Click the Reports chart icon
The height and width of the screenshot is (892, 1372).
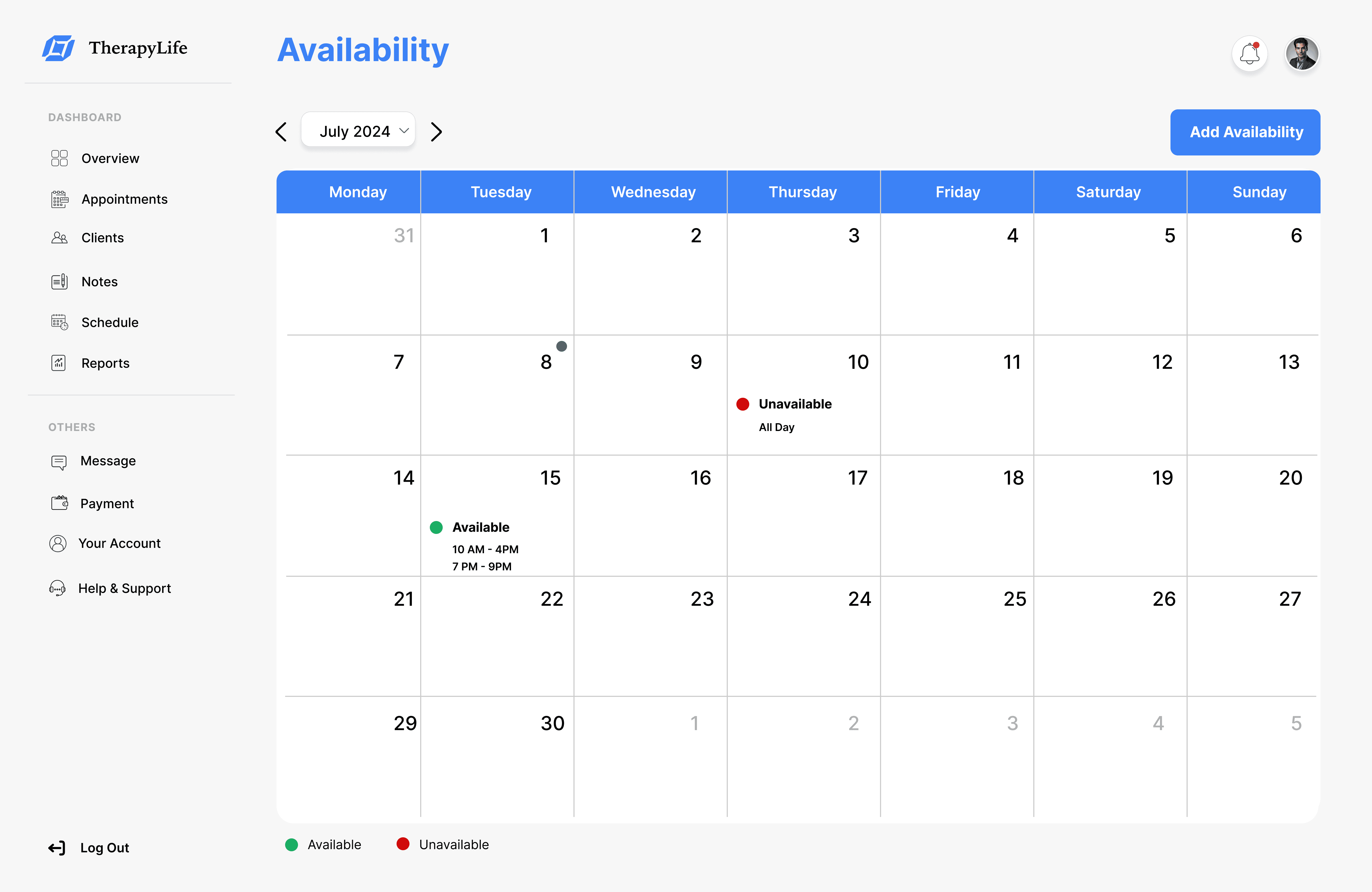tap(59, 363)
